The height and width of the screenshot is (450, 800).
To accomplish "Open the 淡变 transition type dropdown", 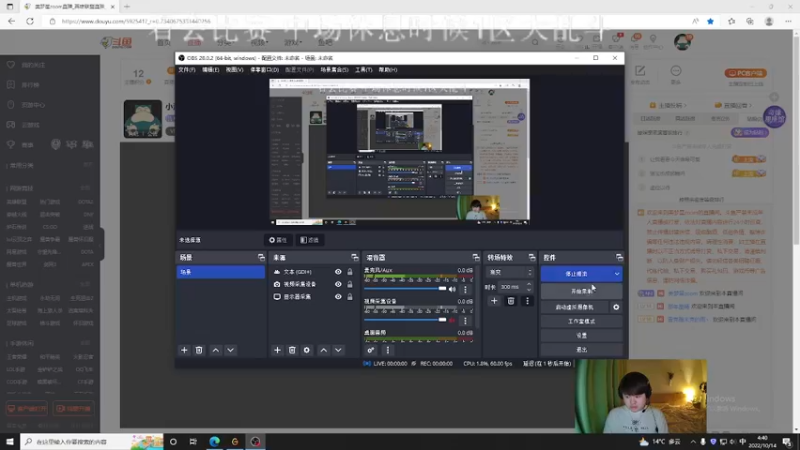I will pos(510,272).
